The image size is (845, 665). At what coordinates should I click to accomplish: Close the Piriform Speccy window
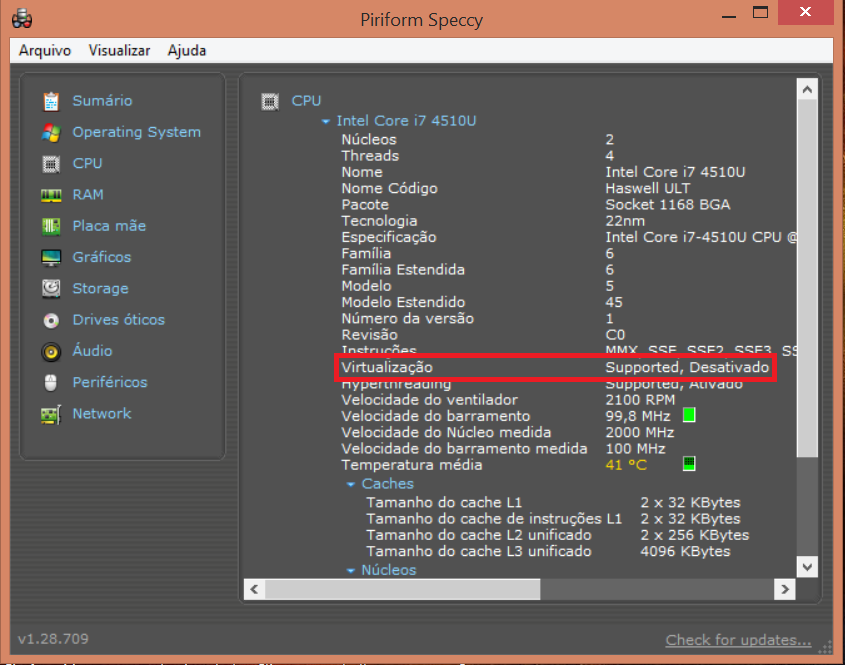click(x=805, y=12)
